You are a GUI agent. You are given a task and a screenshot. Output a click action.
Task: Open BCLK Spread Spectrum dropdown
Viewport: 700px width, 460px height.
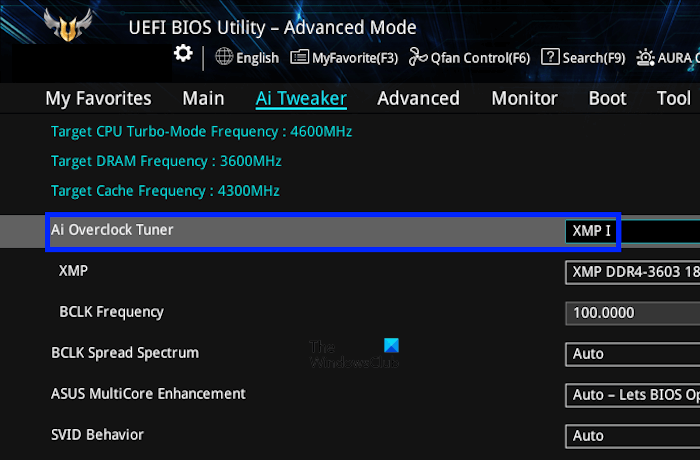tap(632, 354)
